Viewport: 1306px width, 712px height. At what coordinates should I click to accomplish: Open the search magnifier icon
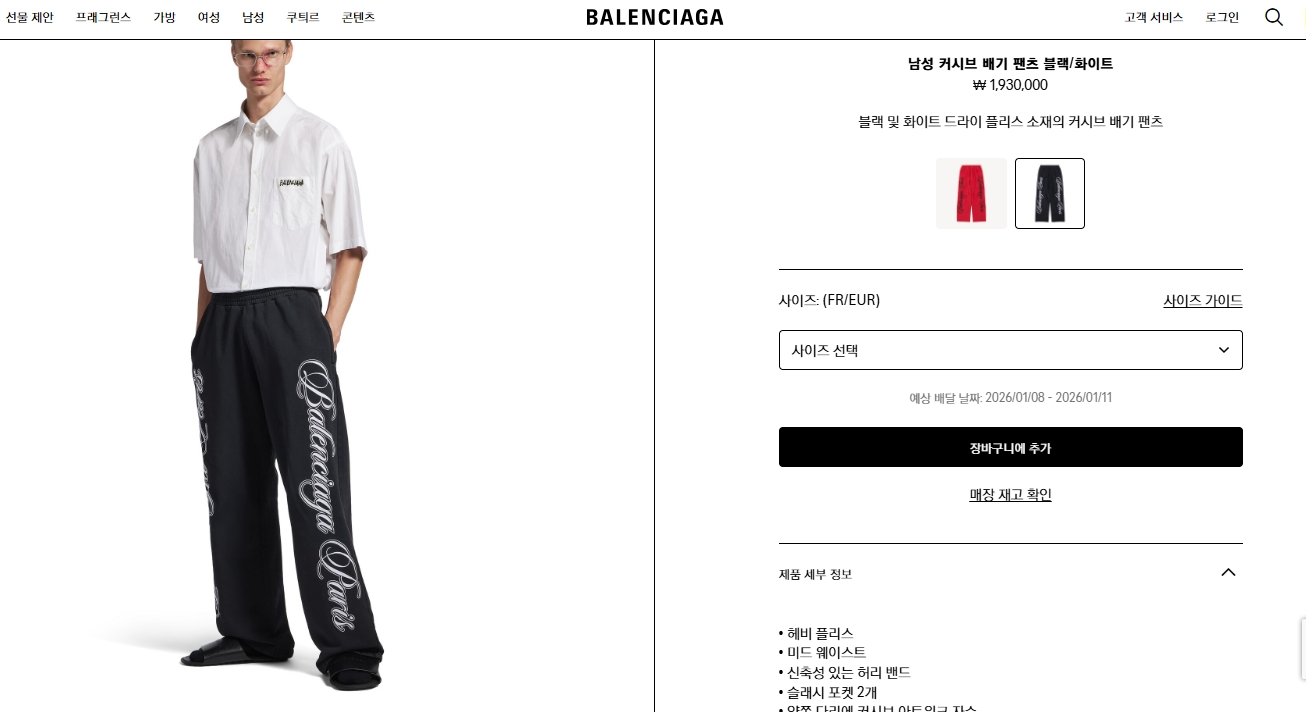point(1274,17)
